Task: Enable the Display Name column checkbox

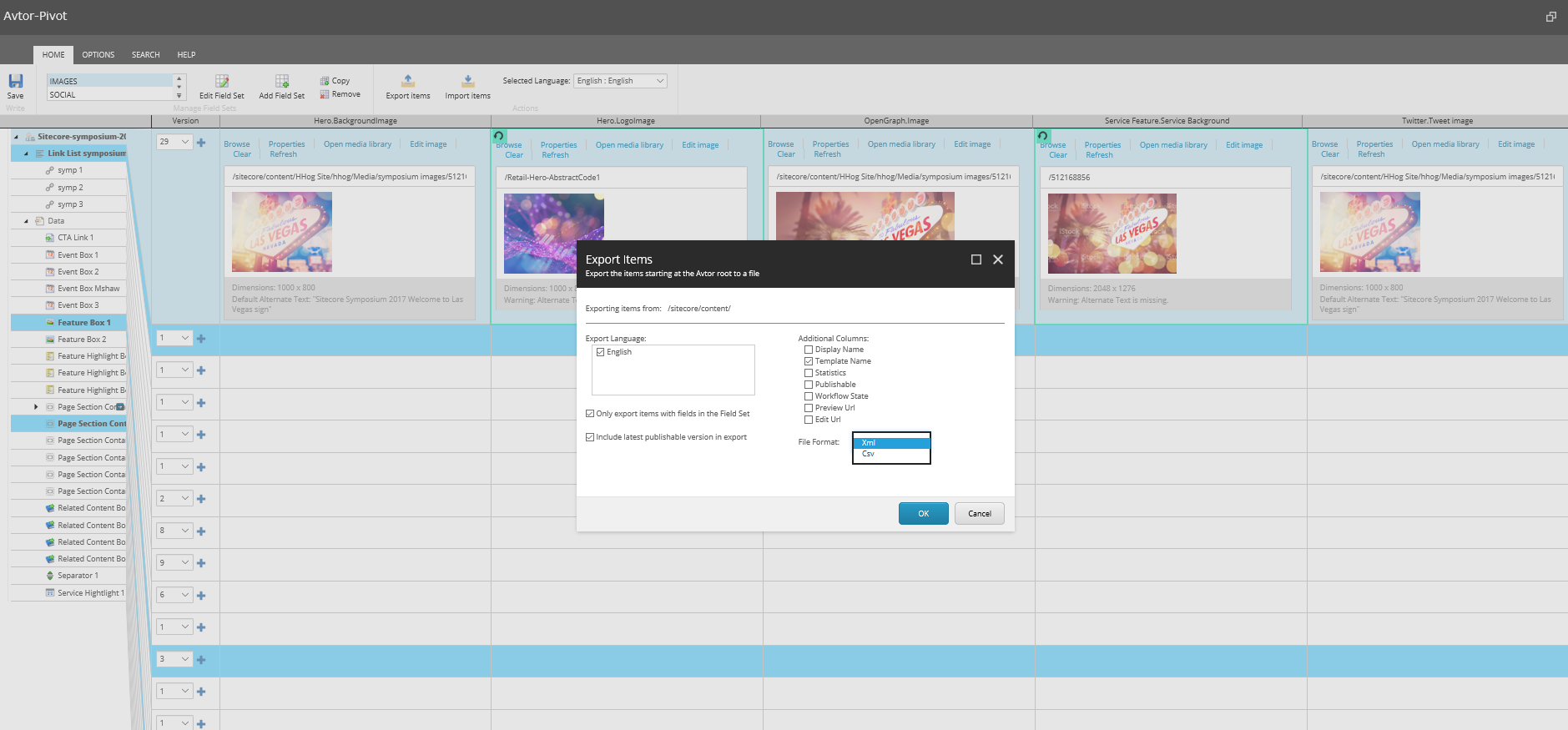Action: click(x=809, y=350)
